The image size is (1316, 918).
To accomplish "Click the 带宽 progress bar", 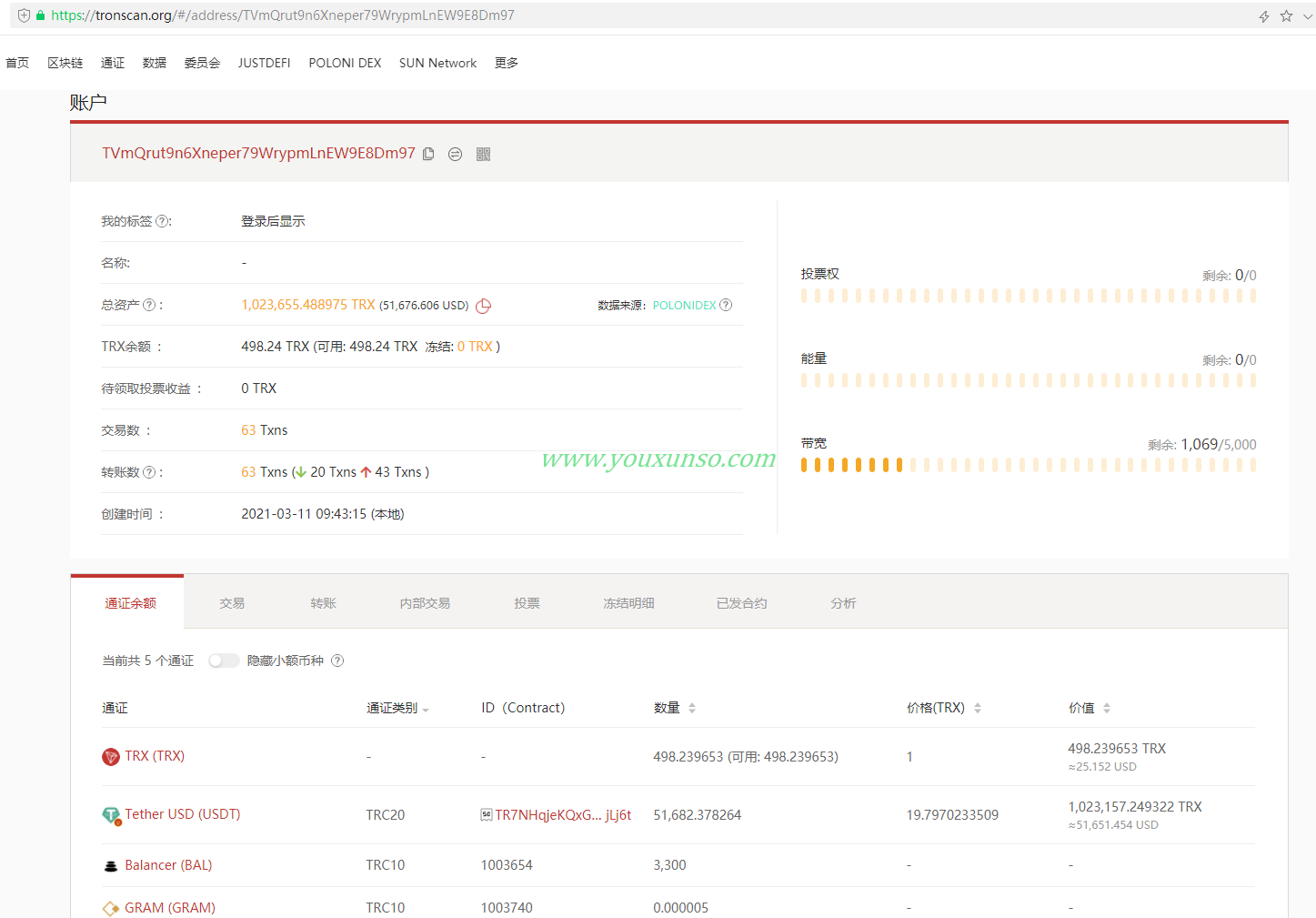I will 1029,465.
